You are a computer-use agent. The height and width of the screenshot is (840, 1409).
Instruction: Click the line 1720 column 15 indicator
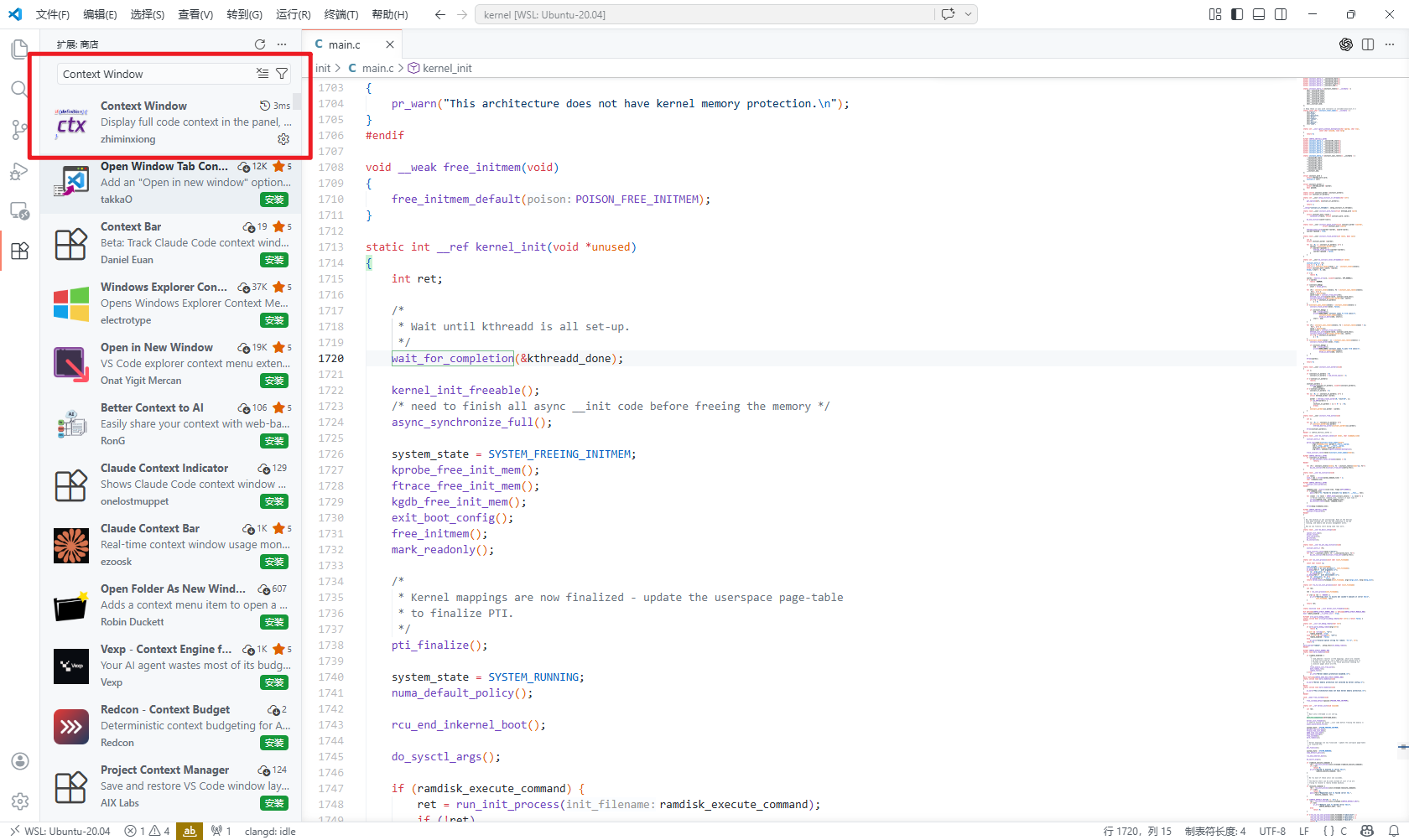1137,831
